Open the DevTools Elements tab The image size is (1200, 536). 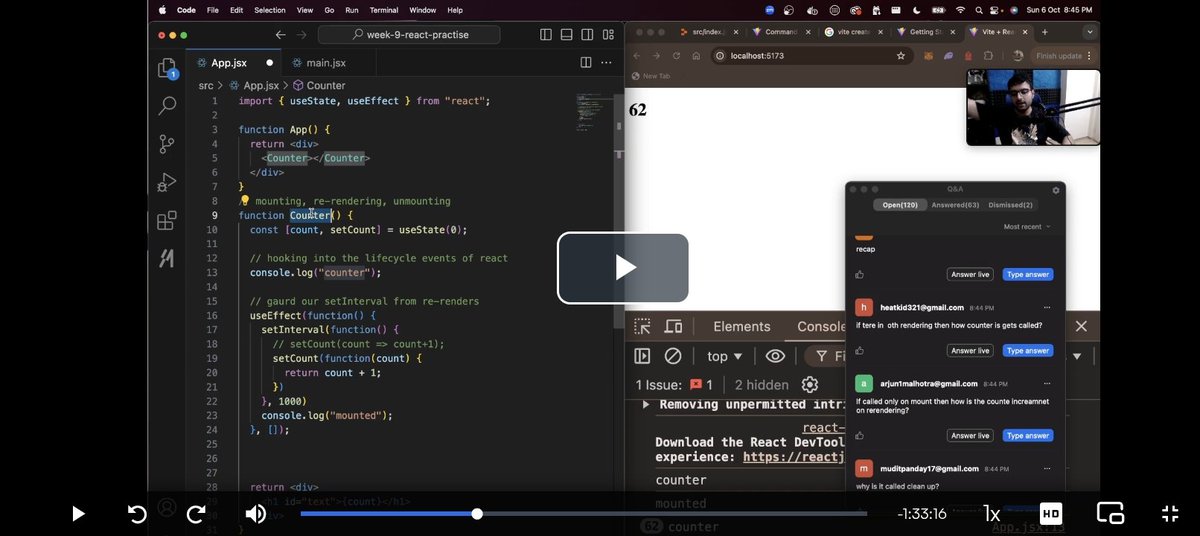coord(741,326)
